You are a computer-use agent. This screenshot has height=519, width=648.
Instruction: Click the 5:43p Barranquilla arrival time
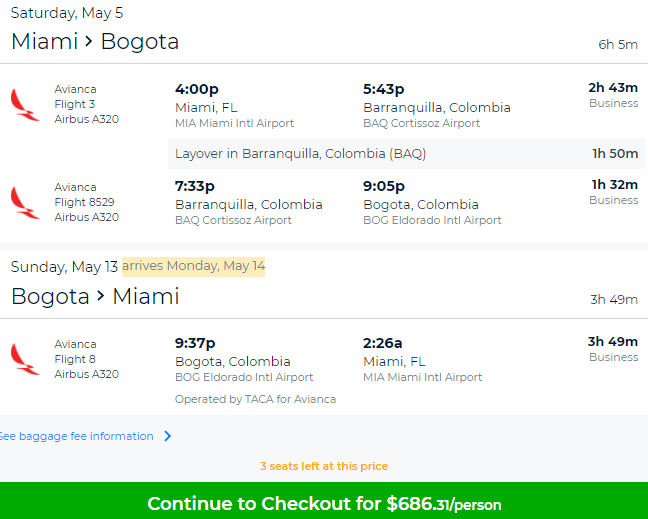384,89
